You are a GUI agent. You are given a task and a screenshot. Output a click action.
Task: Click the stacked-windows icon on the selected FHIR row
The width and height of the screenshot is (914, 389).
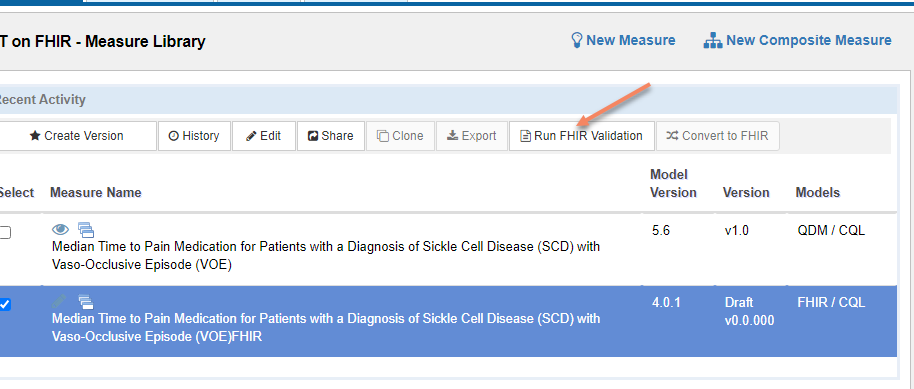(x=86, y=302)
